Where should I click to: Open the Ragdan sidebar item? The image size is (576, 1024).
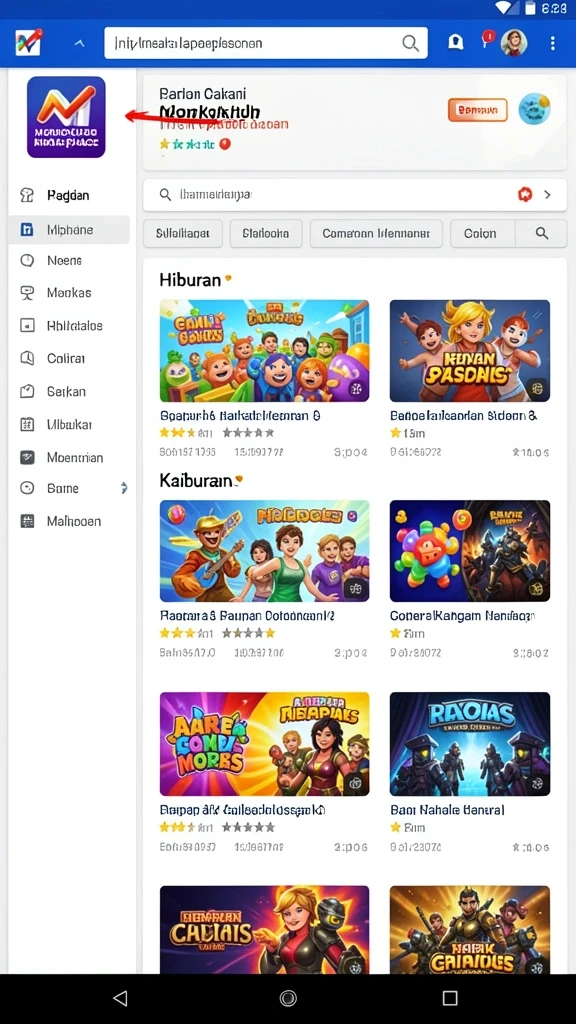(69, 195)
